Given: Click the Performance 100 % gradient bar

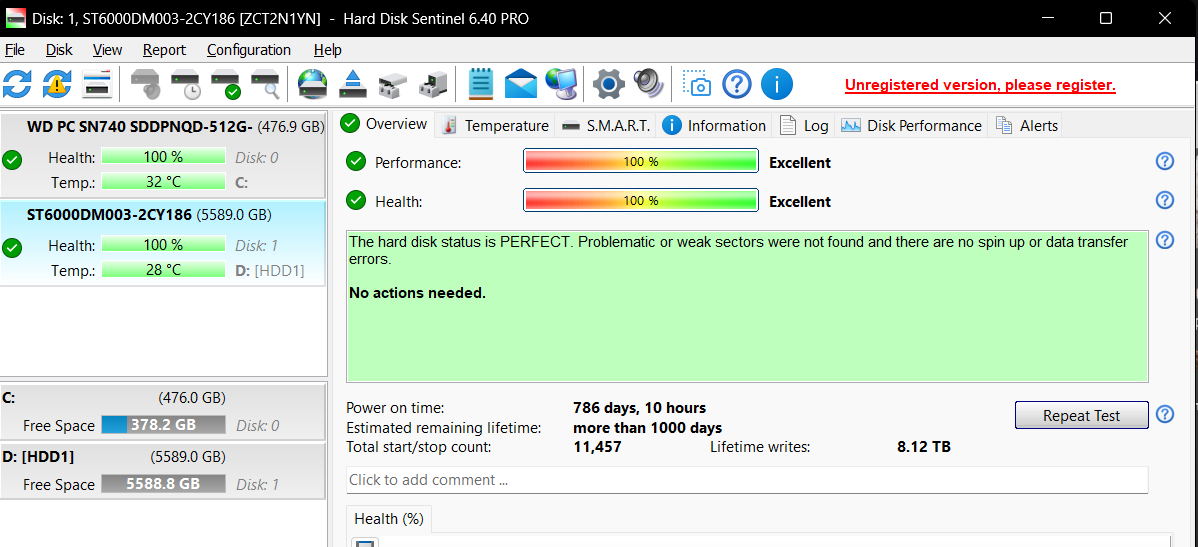Looking at the screenshot, I should pos(640,162).
